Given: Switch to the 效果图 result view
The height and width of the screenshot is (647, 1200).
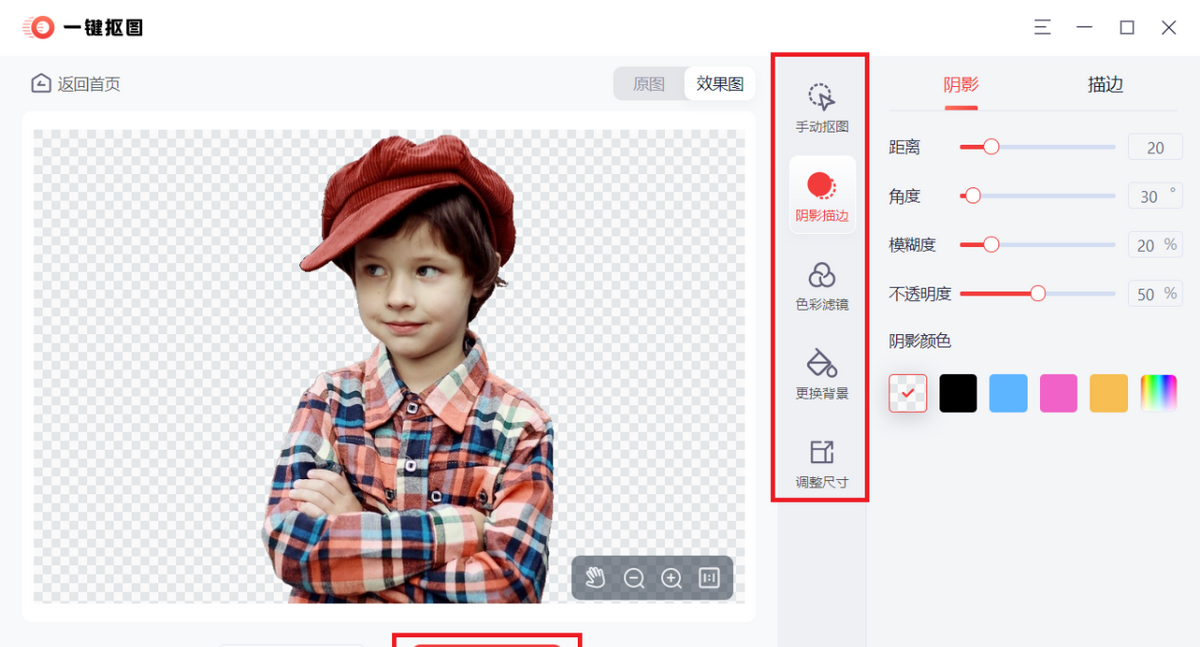Looking at the screenshot, I should tap(720, 84).
